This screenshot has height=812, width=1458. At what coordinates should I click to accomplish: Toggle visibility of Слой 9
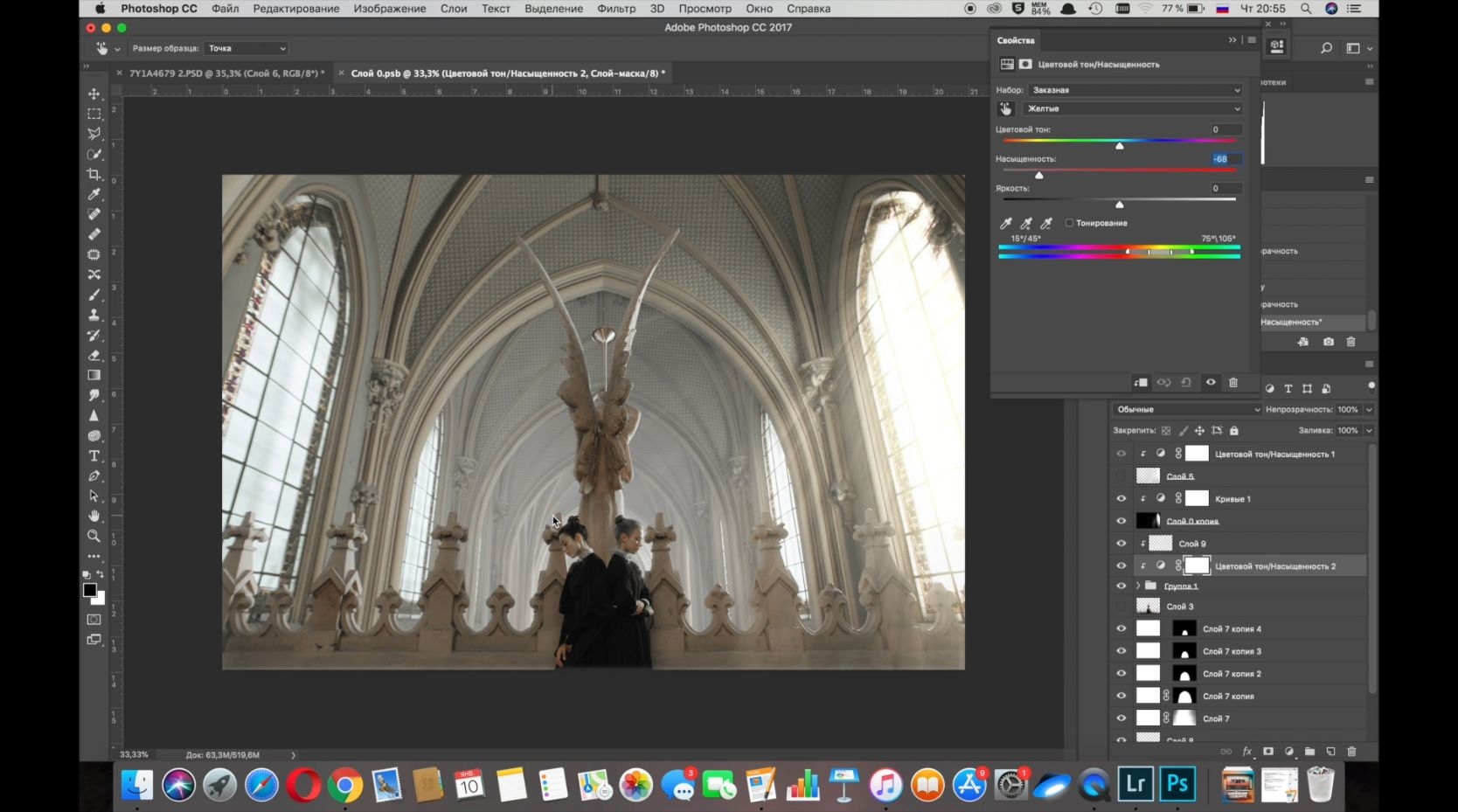pyautogui.click(x=1121, y=544)
